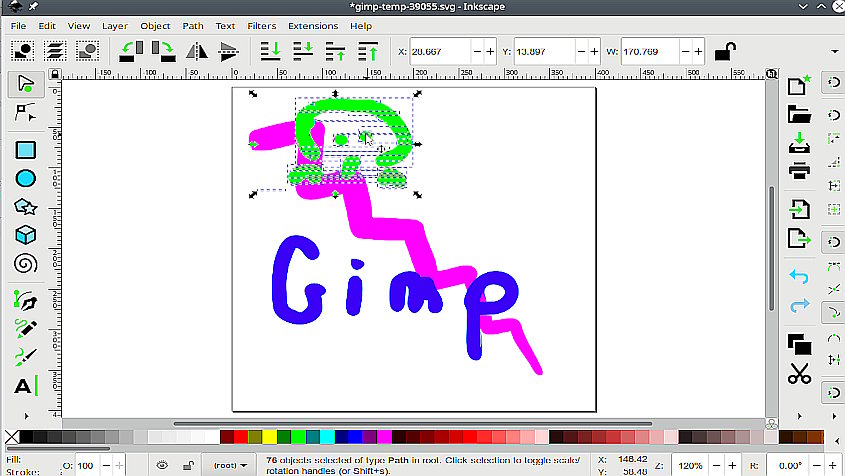
Task: Click the Deselect icon
Action: 87,51
